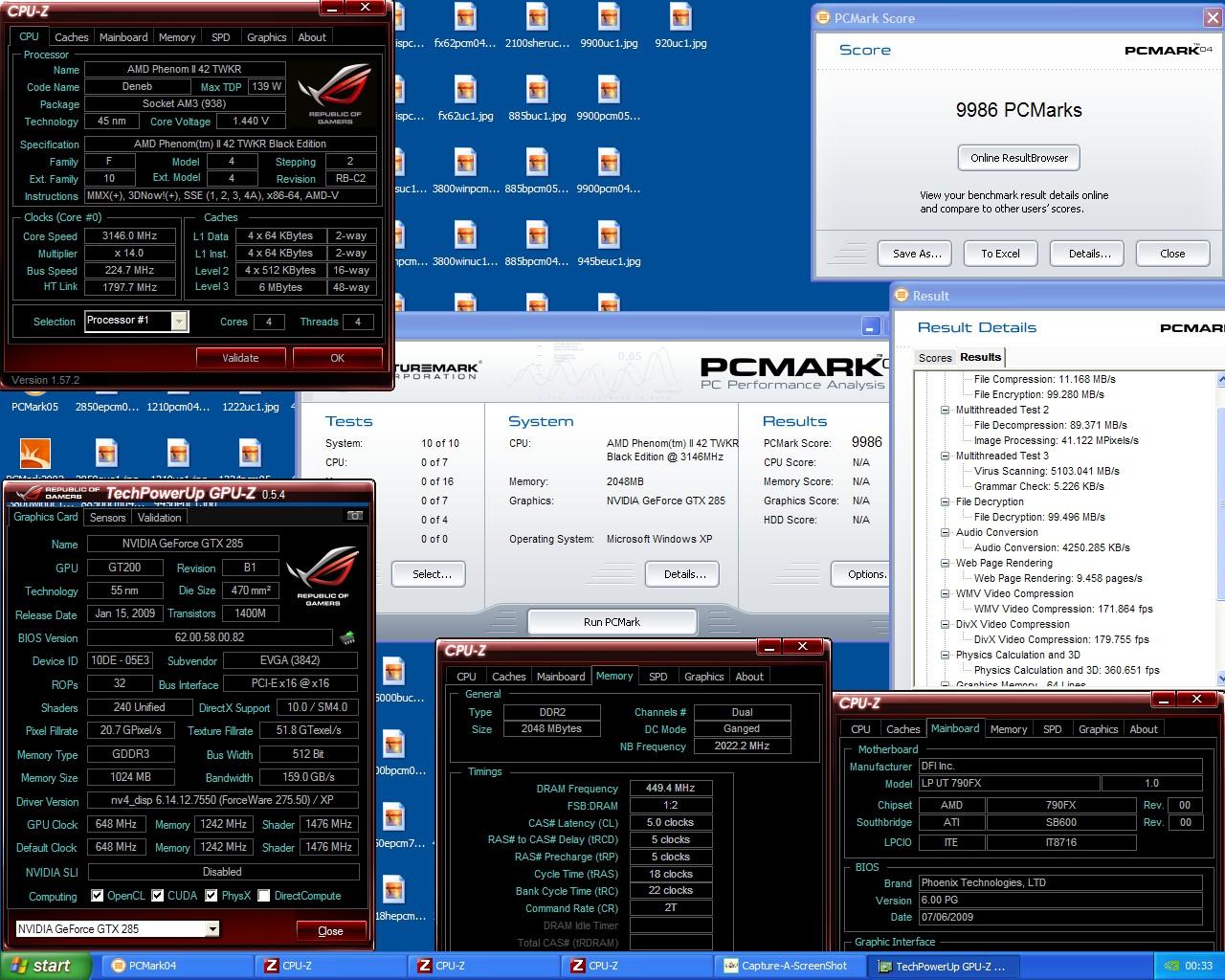Click Save As in PCMark Score dialog

917,254
